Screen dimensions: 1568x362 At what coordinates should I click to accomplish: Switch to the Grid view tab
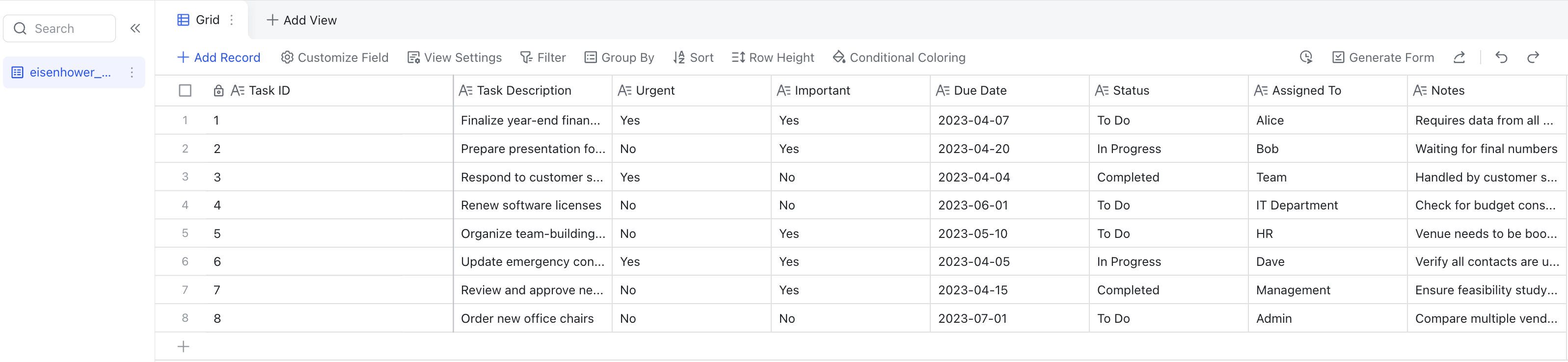click(x=198, y=20)
